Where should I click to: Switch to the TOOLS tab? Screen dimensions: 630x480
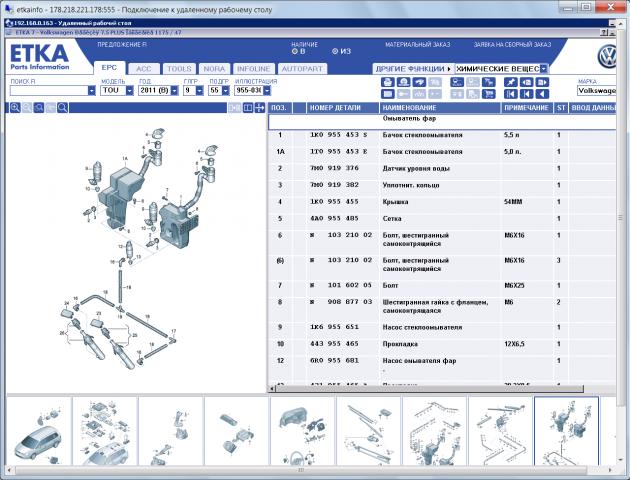click(179, 69)
